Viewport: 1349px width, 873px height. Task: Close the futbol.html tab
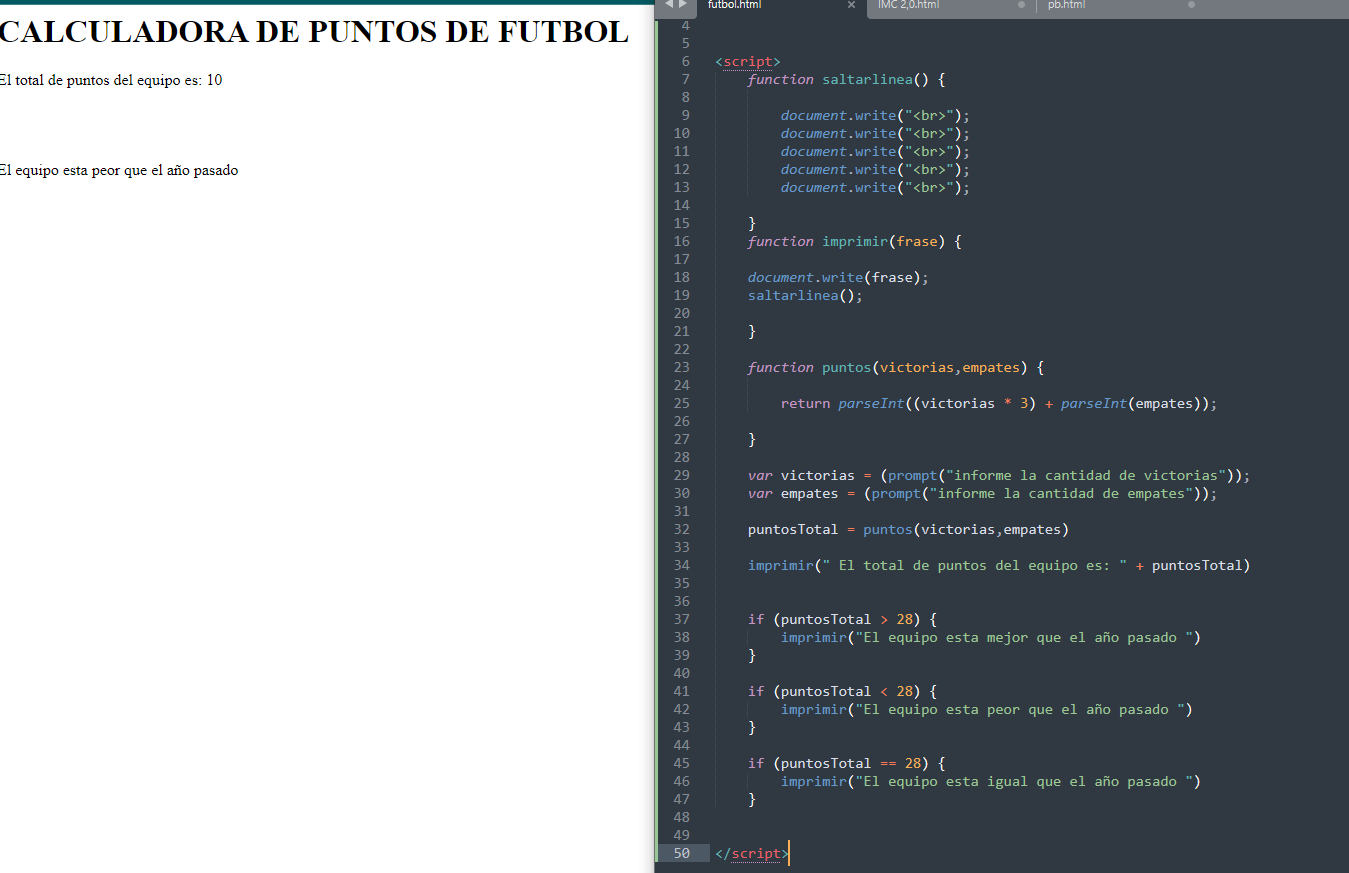pos(851,5)
